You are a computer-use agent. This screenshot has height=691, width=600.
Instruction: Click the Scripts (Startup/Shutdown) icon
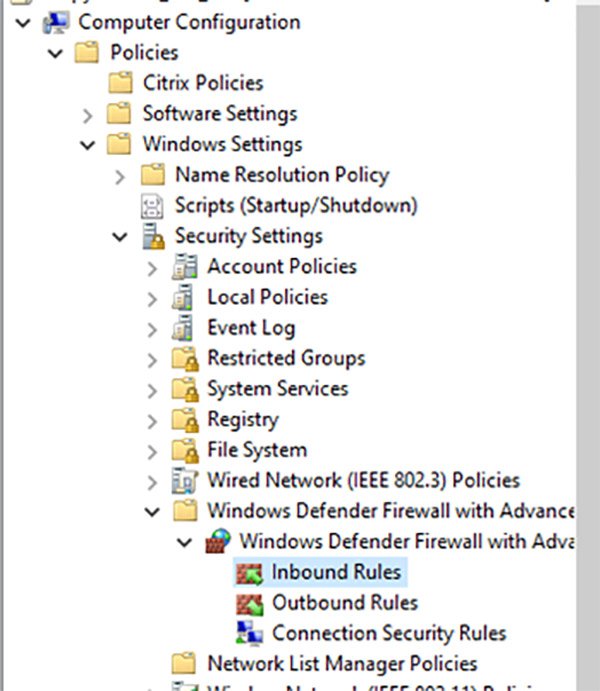pyautogui.click(x=152, y=205)
